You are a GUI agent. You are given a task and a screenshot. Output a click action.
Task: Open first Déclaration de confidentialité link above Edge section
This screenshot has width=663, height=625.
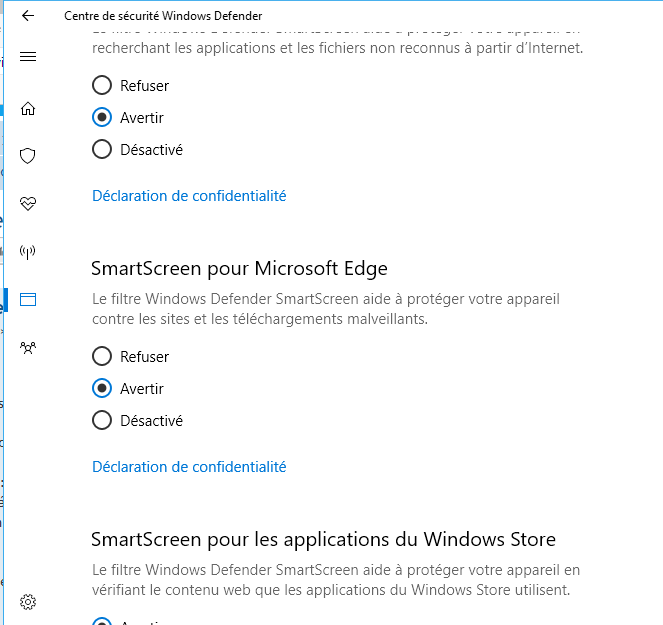click(x=189, y=196)
